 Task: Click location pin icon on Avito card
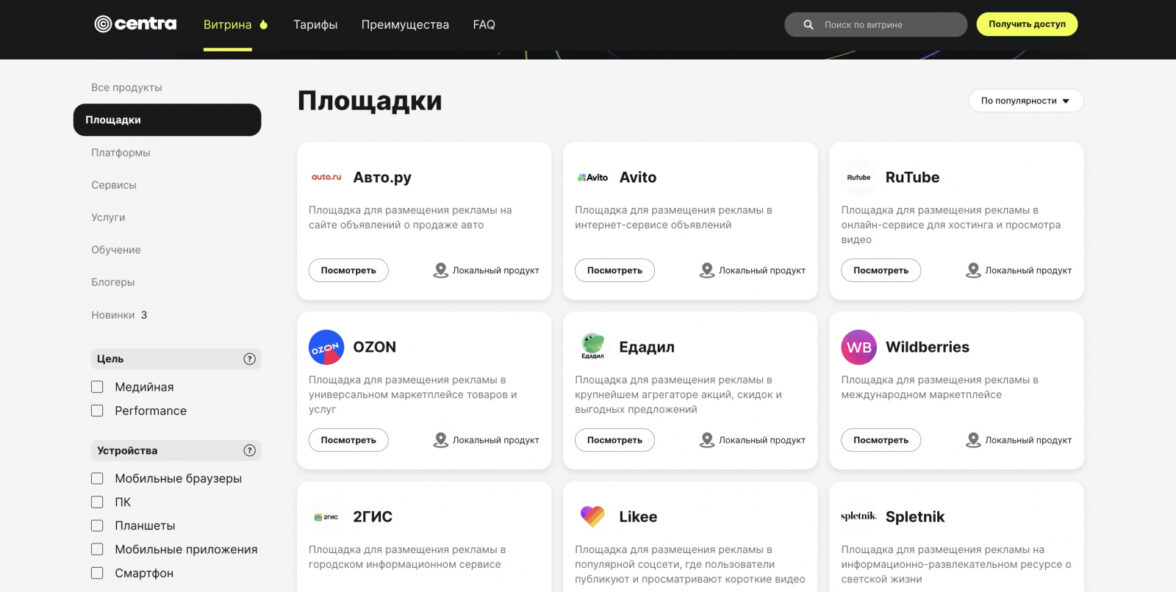tap(706, 270)
